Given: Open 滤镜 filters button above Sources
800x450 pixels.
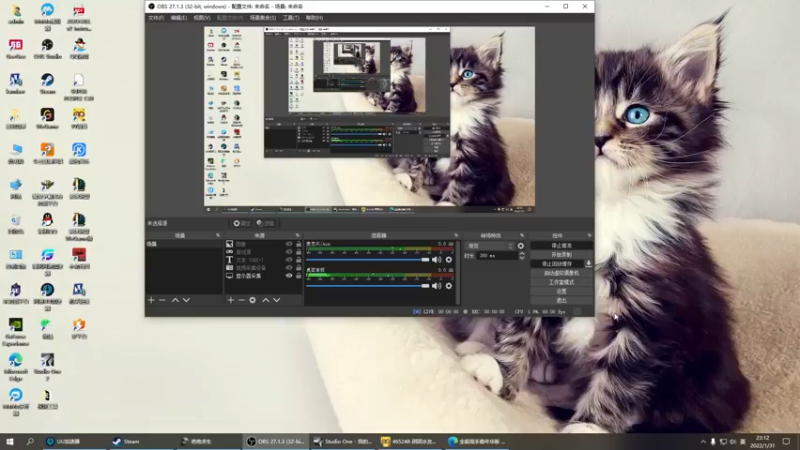Looking at the screenshot, I should tap(265, 223).
